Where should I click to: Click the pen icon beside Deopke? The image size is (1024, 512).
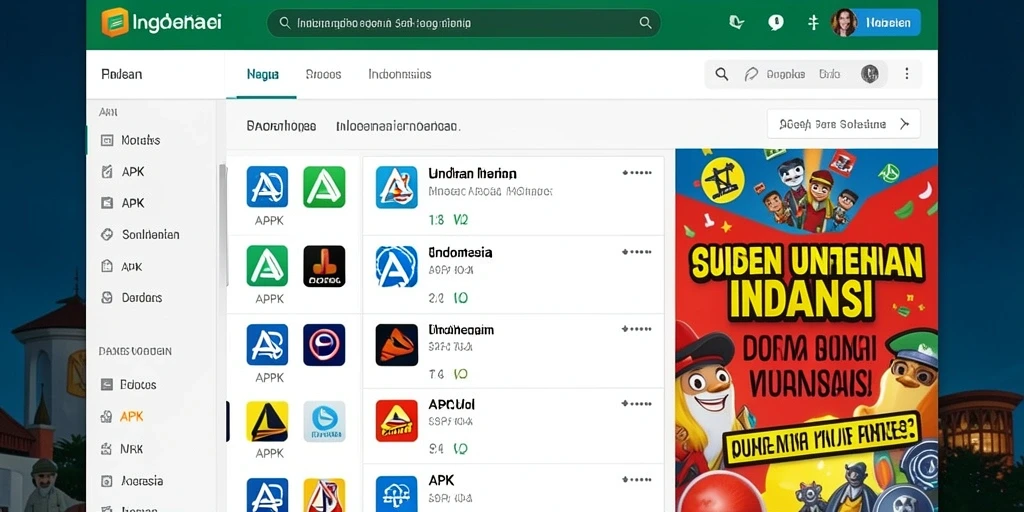pos(751,74)
